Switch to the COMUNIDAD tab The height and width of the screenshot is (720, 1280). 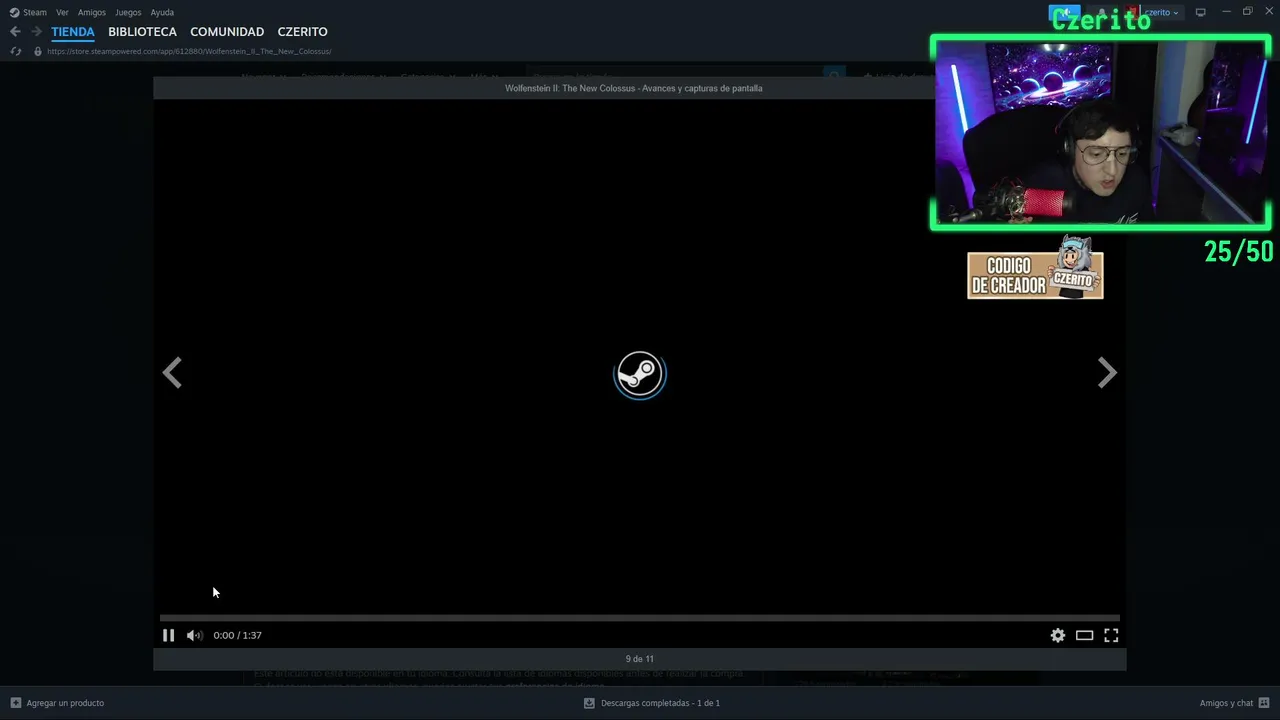click(227, 32)
